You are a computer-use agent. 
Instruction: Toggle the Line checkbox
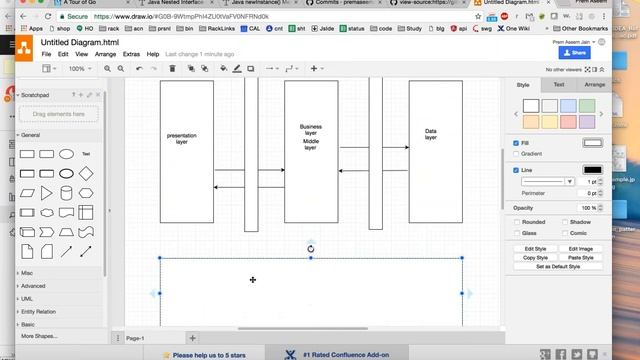[516, 170]
